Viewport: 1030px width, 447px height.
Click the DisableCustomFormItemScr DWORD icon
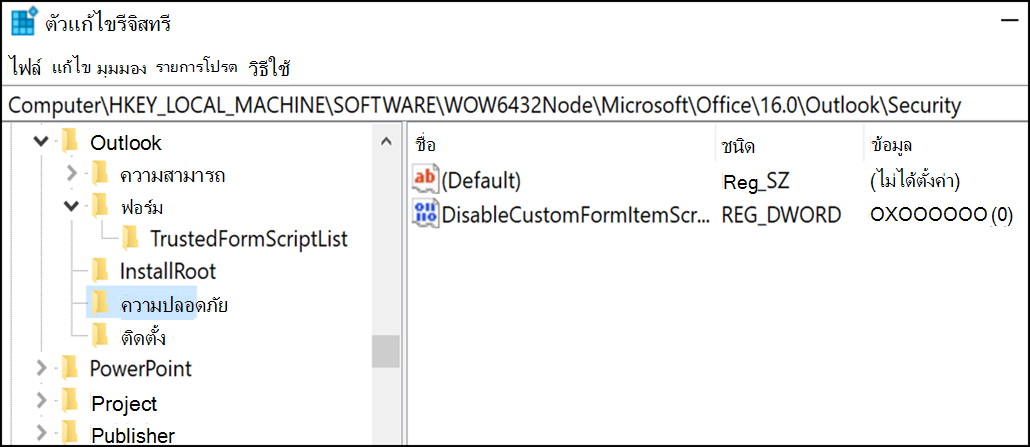(424, 214)
